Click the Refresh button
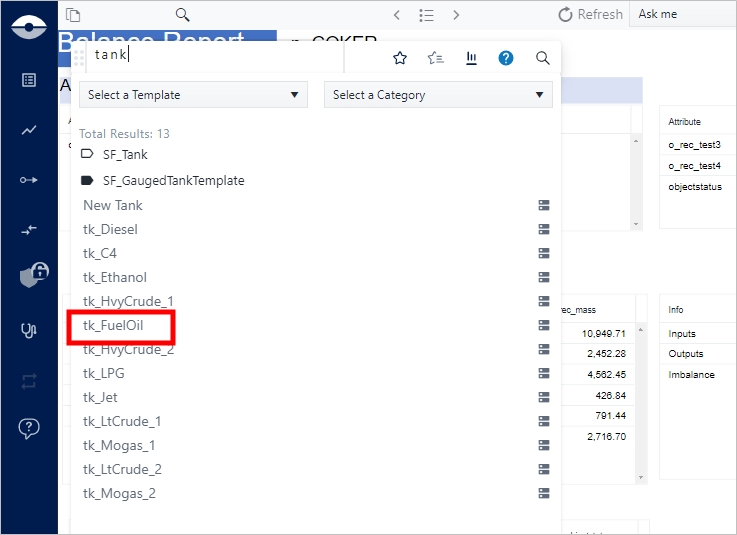The width and height of the screenshot is (737, 535). [590, 15]
